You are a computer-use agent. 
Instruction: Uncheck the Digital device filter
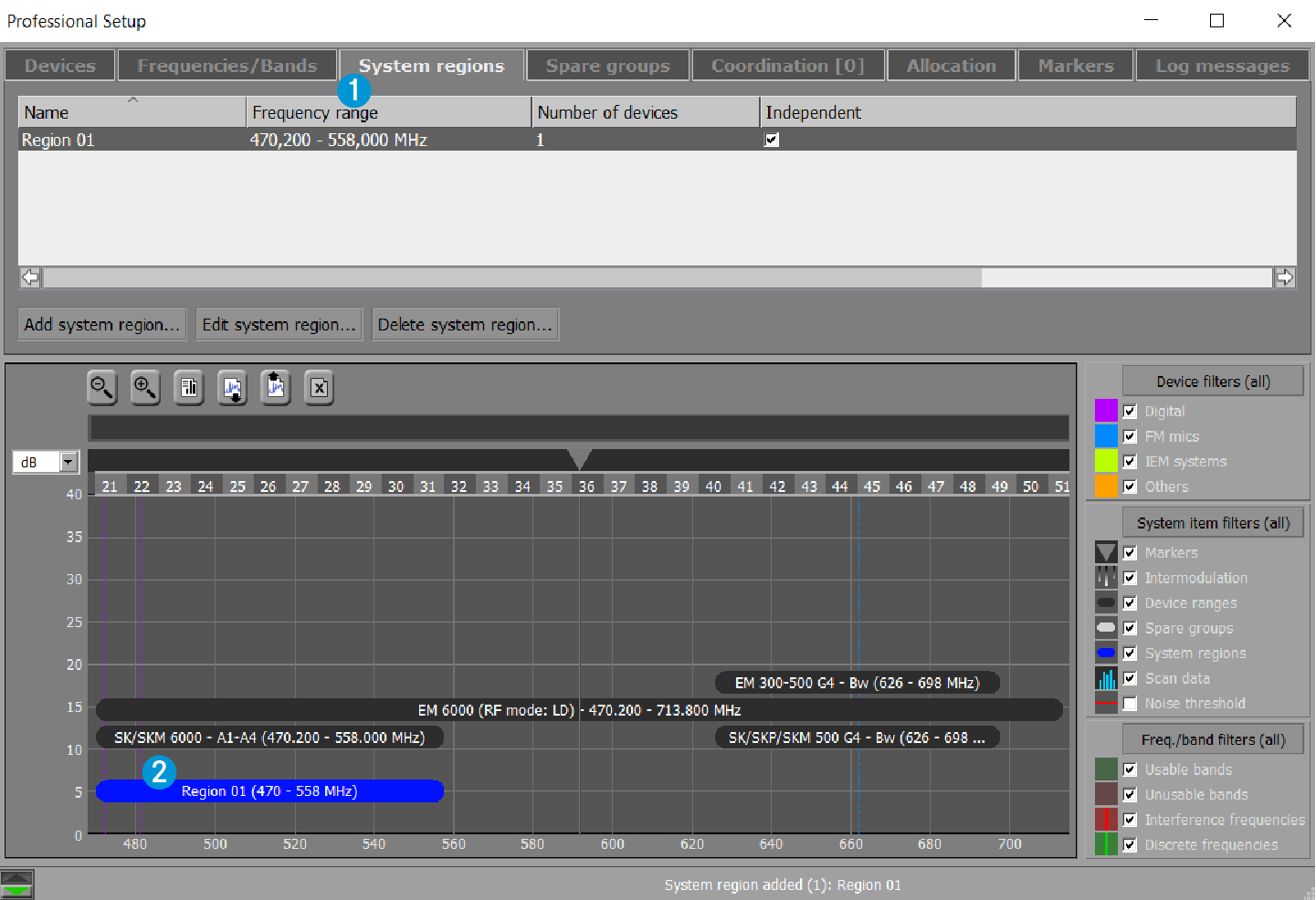(x=1130, y=411)
